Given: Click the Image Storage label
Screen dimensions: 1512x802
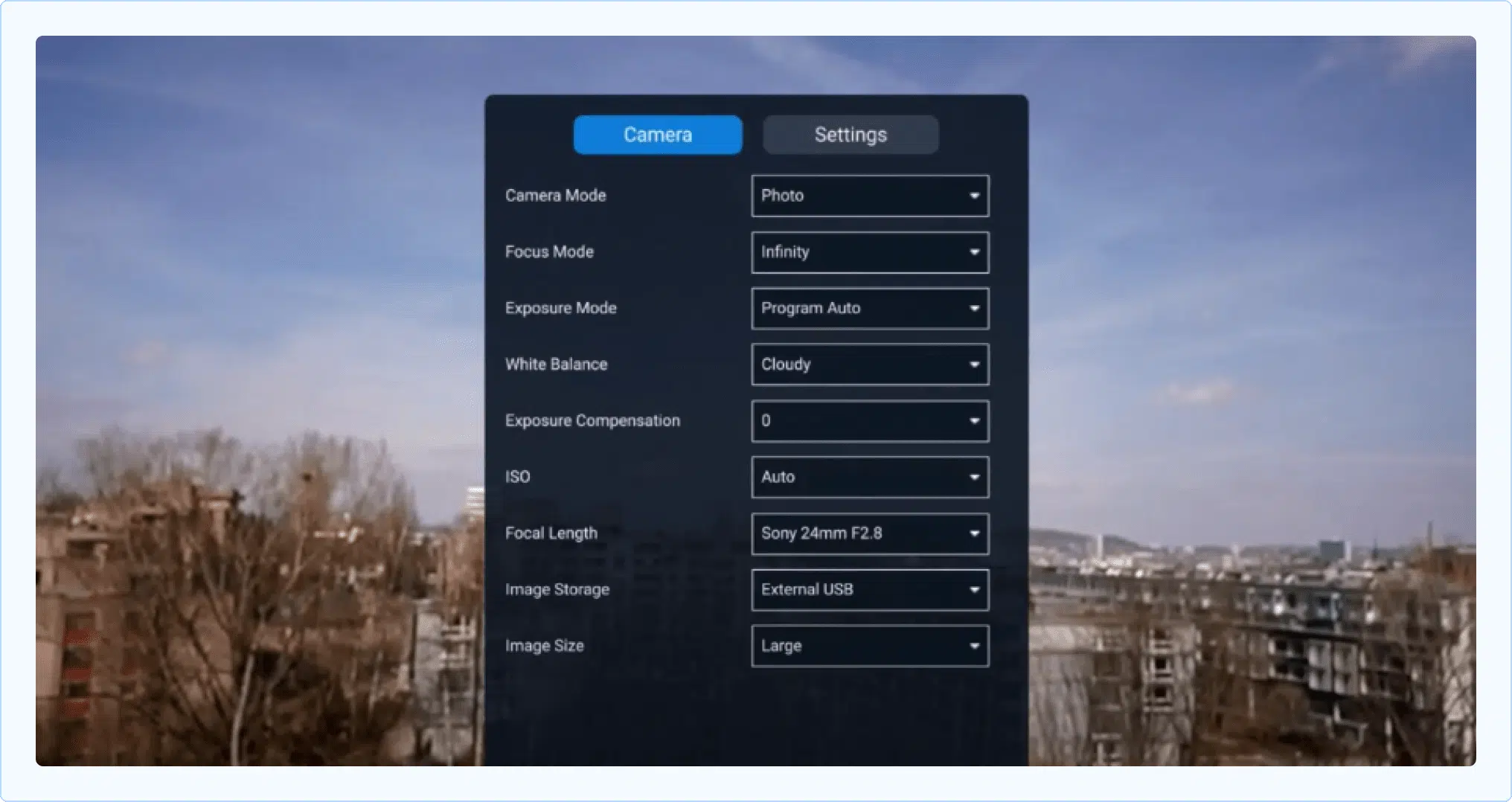Looking at the screenshot, I should pos(557,590).
